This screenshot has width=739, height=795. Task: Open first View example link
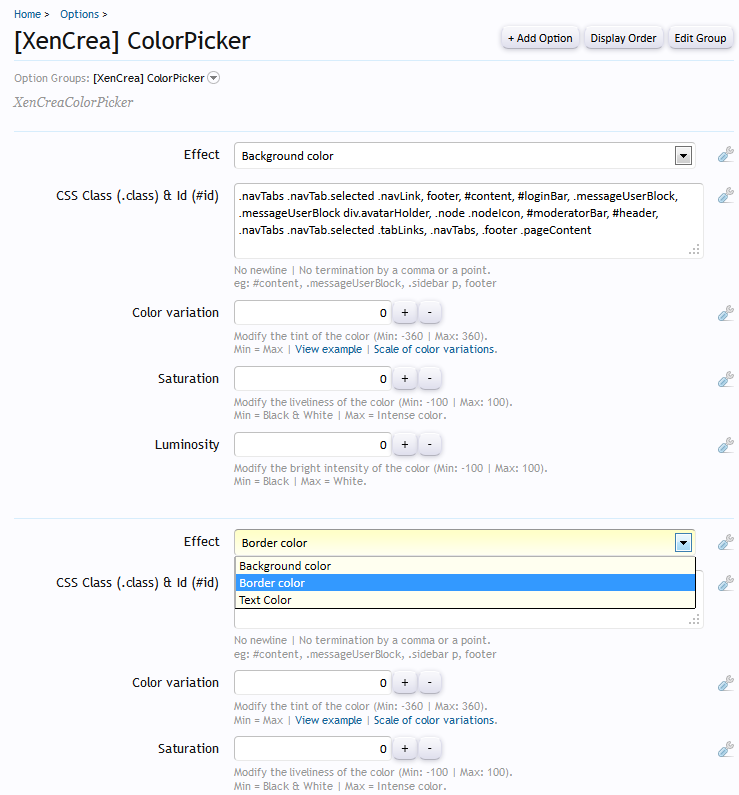tap(328, 349)
